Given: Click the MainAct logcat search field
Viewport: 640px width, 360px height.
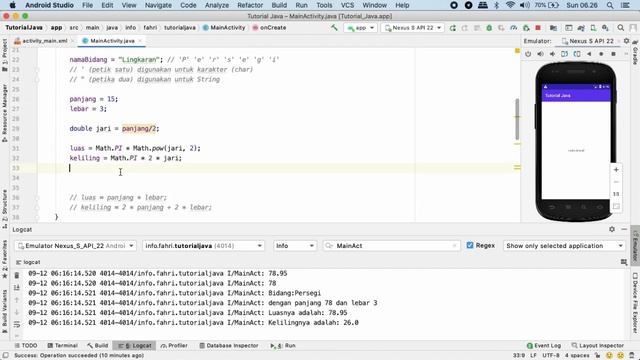Looking at the screenshot, I should click(391, 246).
